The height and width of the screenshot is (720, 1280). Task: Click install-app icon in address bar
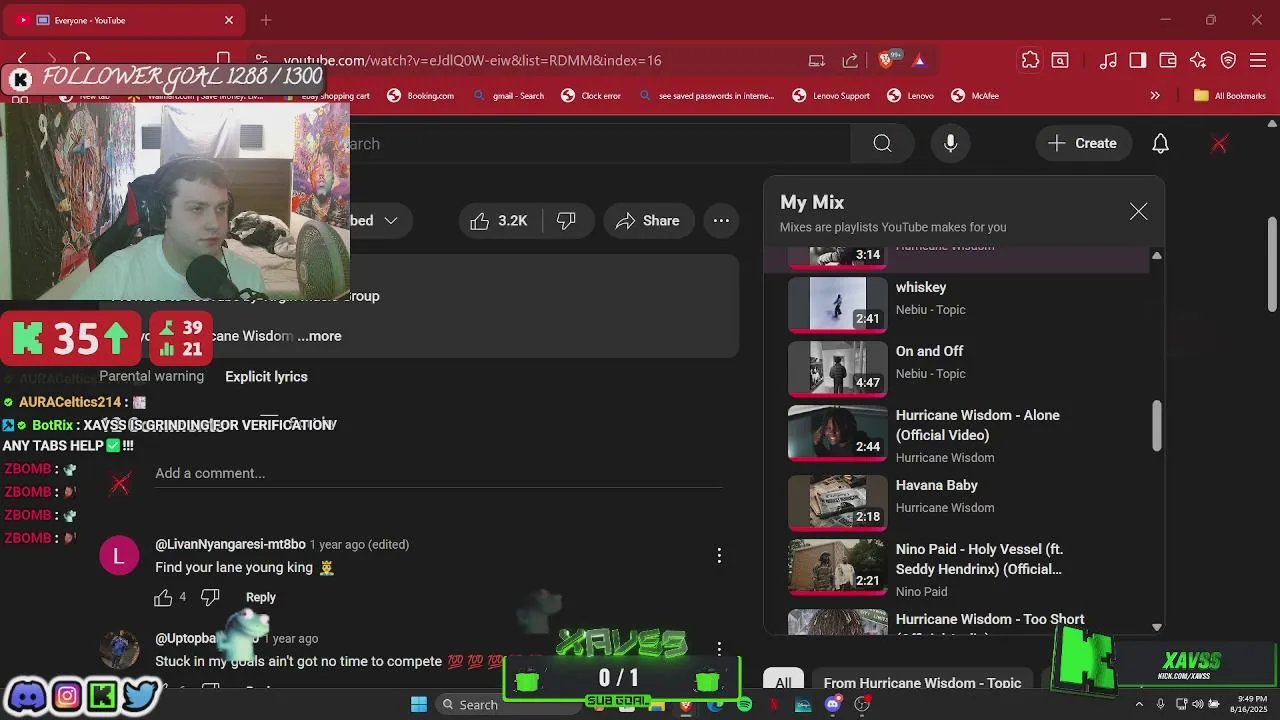817,60
